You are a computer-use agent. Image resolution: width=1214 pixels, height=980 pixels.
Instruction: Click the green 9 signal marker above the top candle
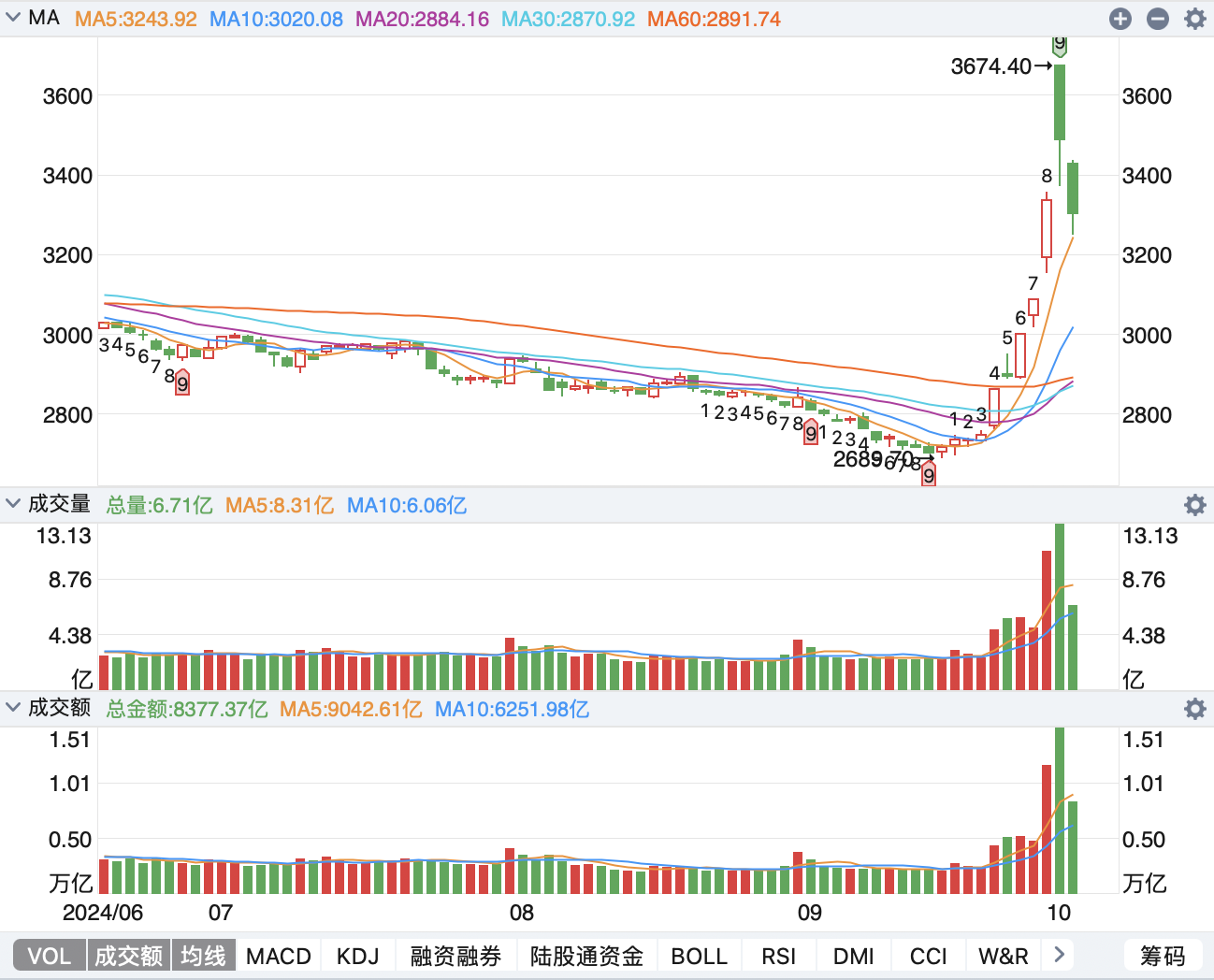(x=1059, y=42)
